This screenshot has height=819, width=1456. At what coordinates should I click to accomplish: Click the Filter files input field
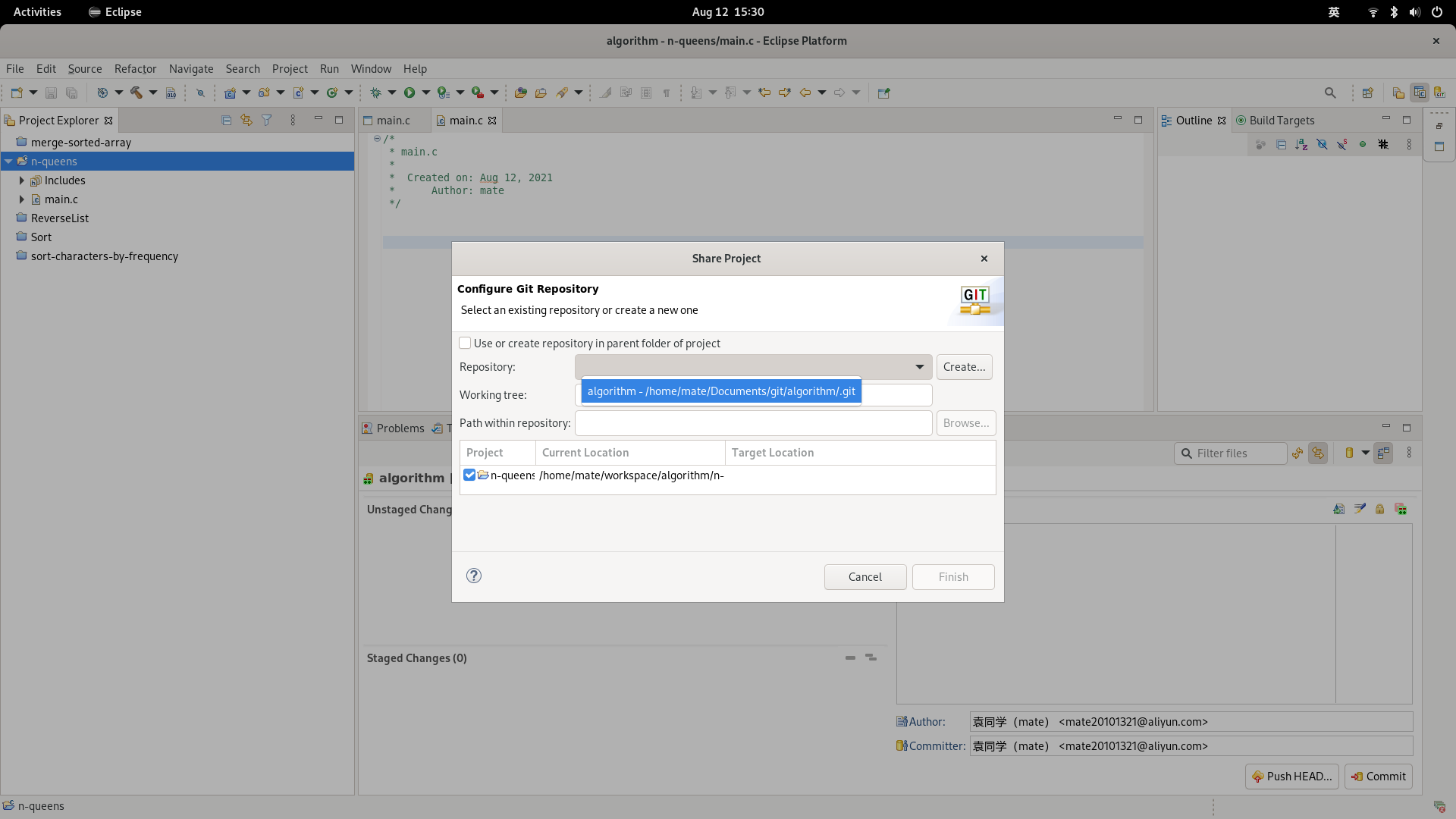[x=1231, y=453]
